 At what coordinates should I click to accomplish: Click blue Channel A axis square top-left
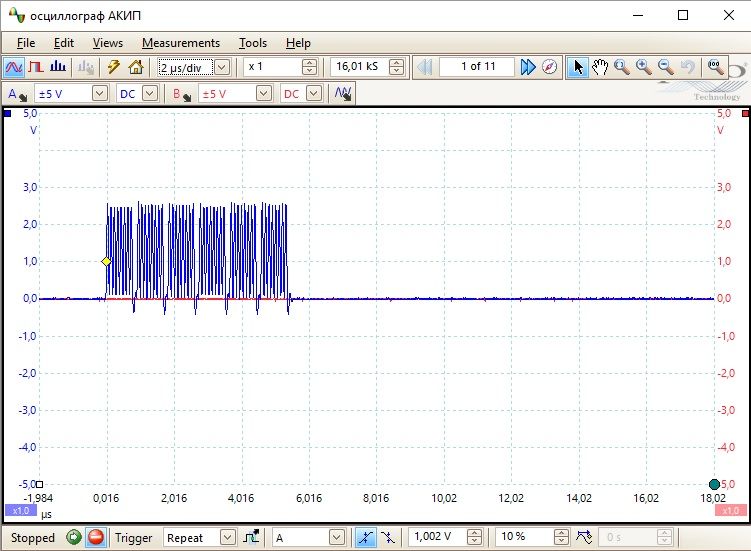(x=7, y=114)
